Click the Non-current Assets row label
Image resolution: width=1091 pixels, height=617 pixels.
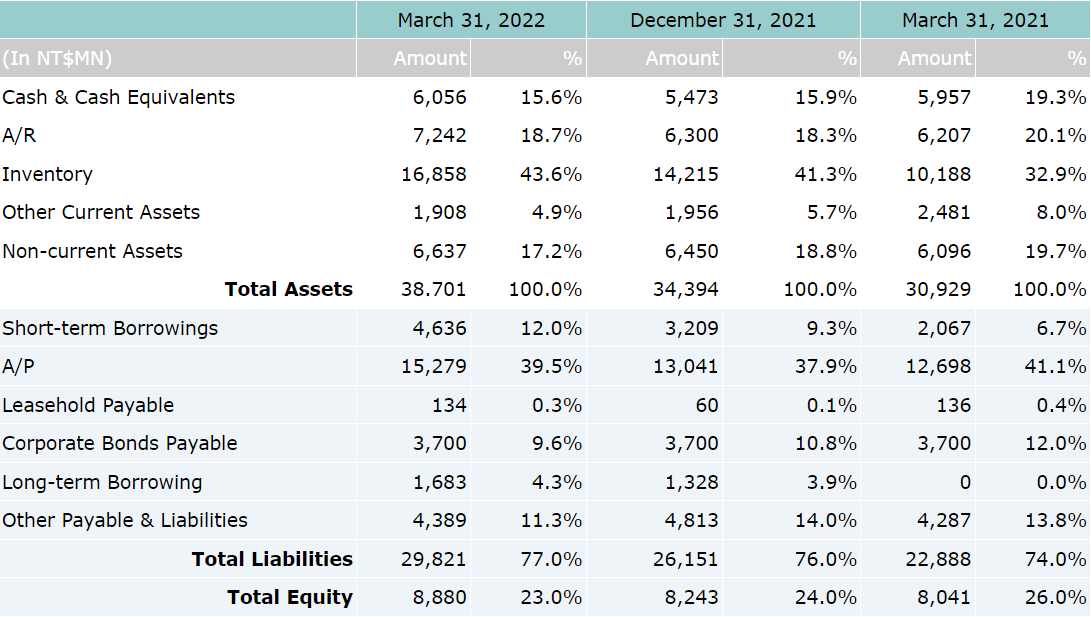click(x=92, y=251)
